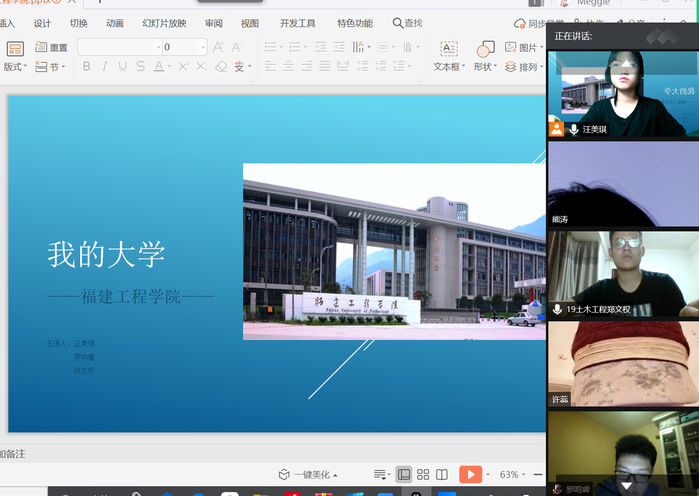Image resolution: width=699 pixels, height=496 pixels.
Task: Select the 我的大学 slide title
Action: [x=107, y=254]
